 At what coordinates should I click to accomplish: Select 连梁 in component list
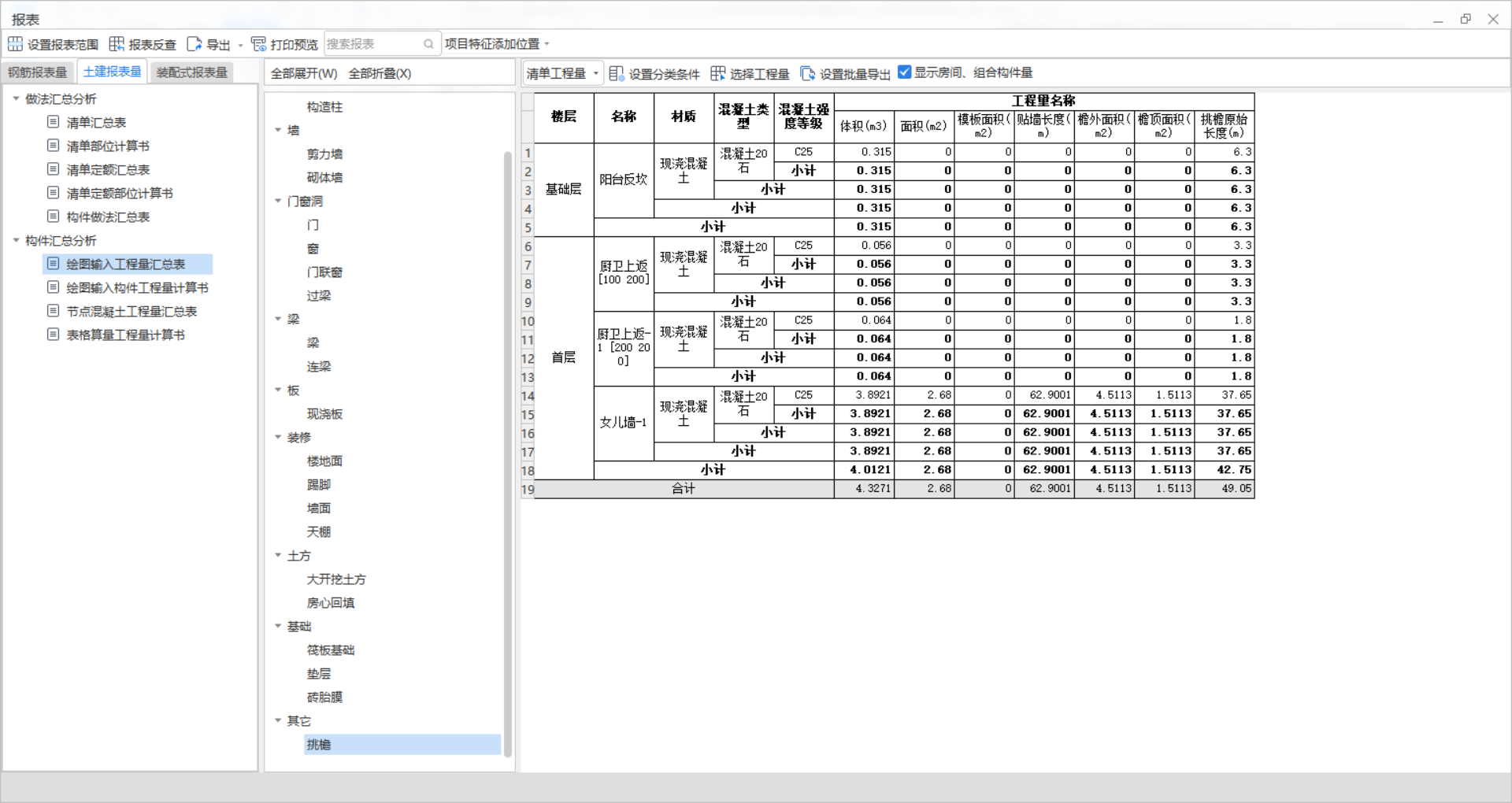click(x=319, y=366)
